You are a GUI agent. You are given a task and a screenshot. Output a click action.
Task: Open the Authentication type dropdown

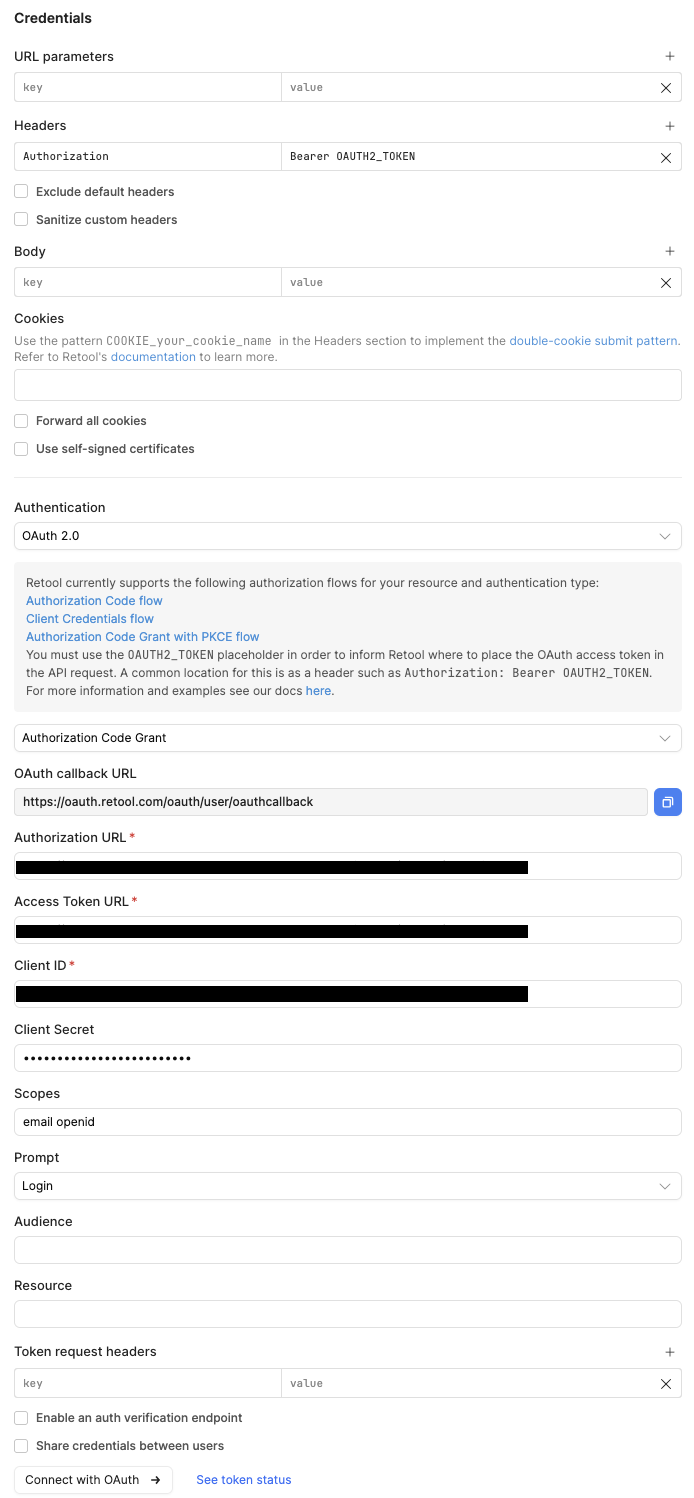(x=347, y=536)
